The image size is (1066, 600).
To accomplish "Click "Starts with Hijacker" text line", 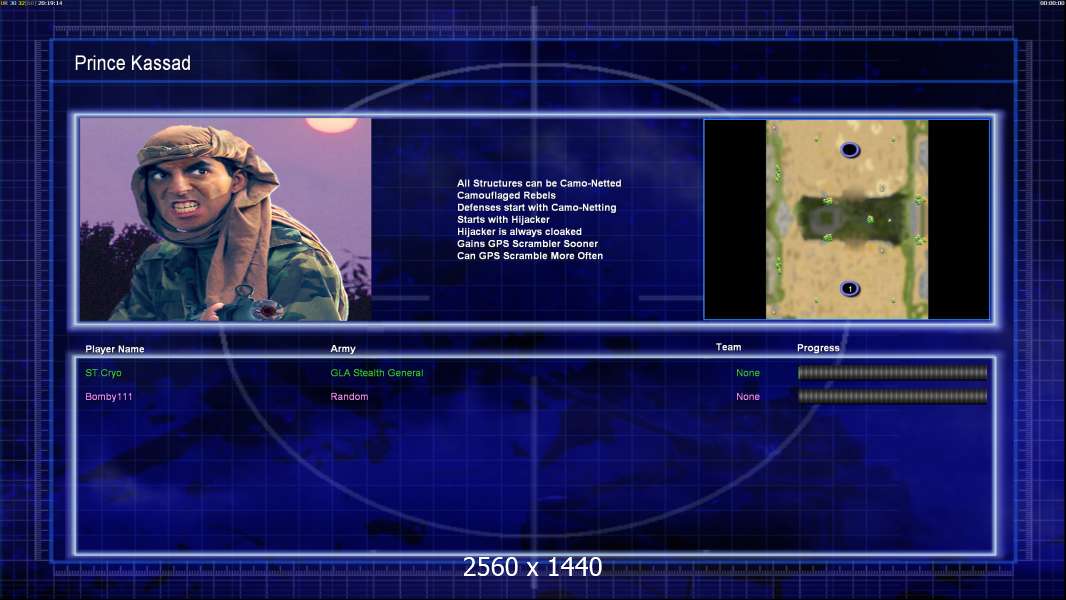I will [503, 219].
